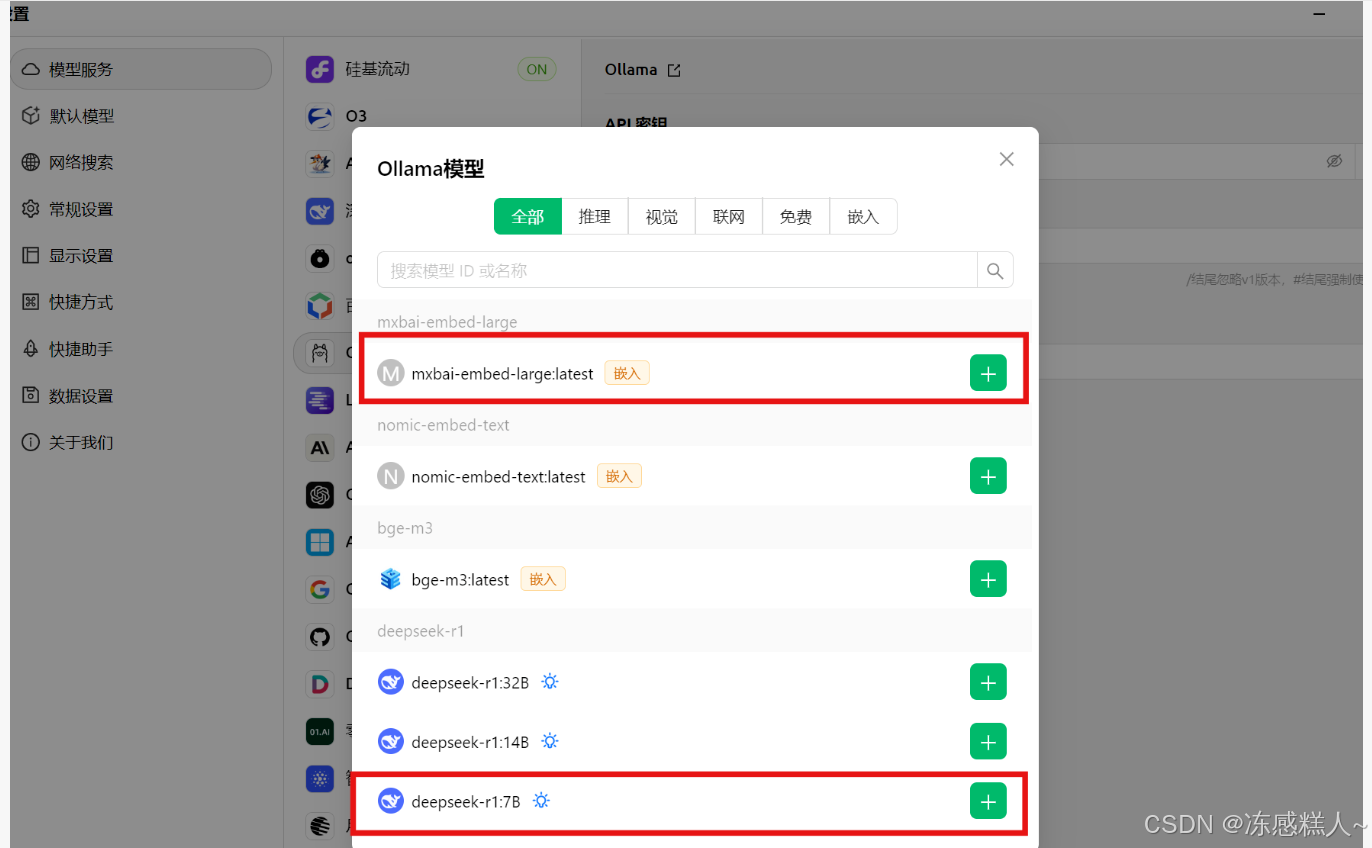
Task: Select the 视觉 filter tab
Action: 661,216
